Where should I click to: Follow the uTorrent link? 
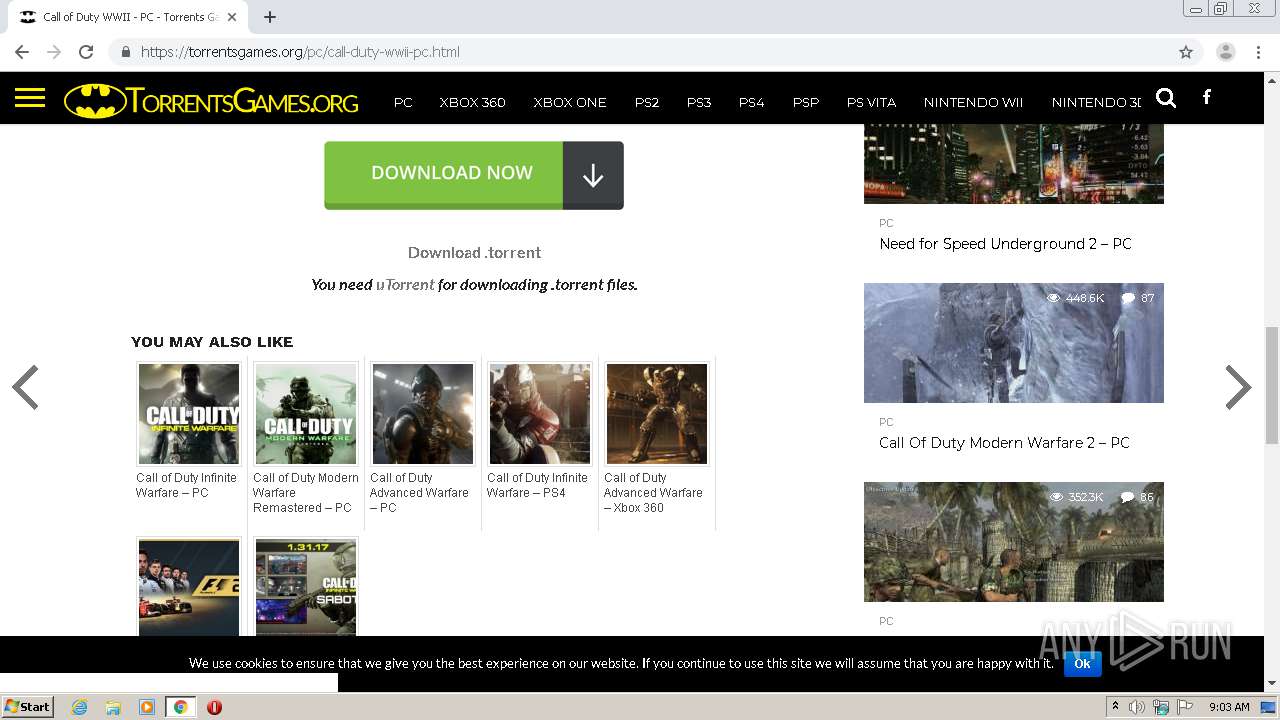coord(405,285)
